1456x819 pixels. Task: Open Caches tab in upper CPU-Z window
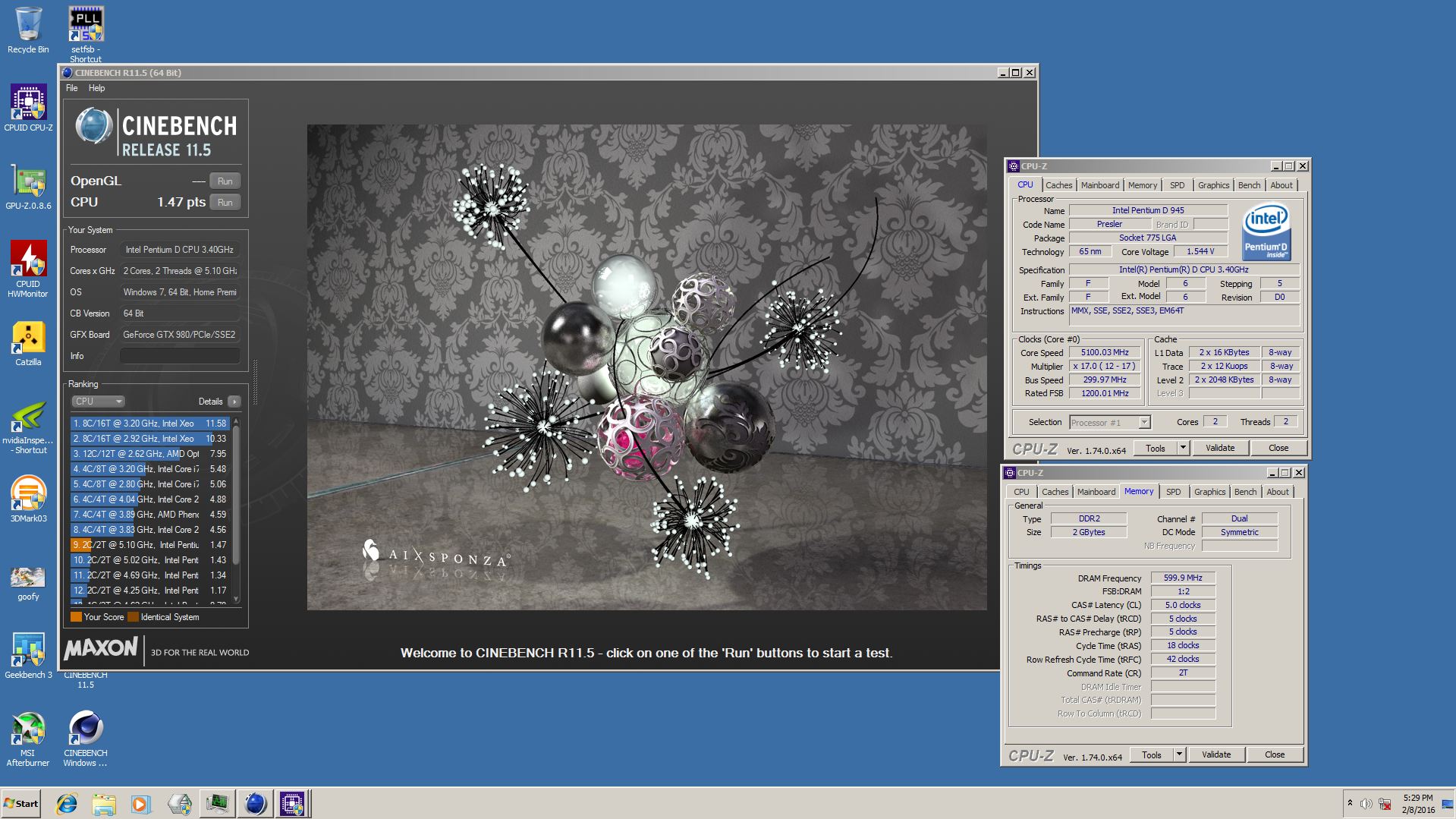(x=1058, y=185)
